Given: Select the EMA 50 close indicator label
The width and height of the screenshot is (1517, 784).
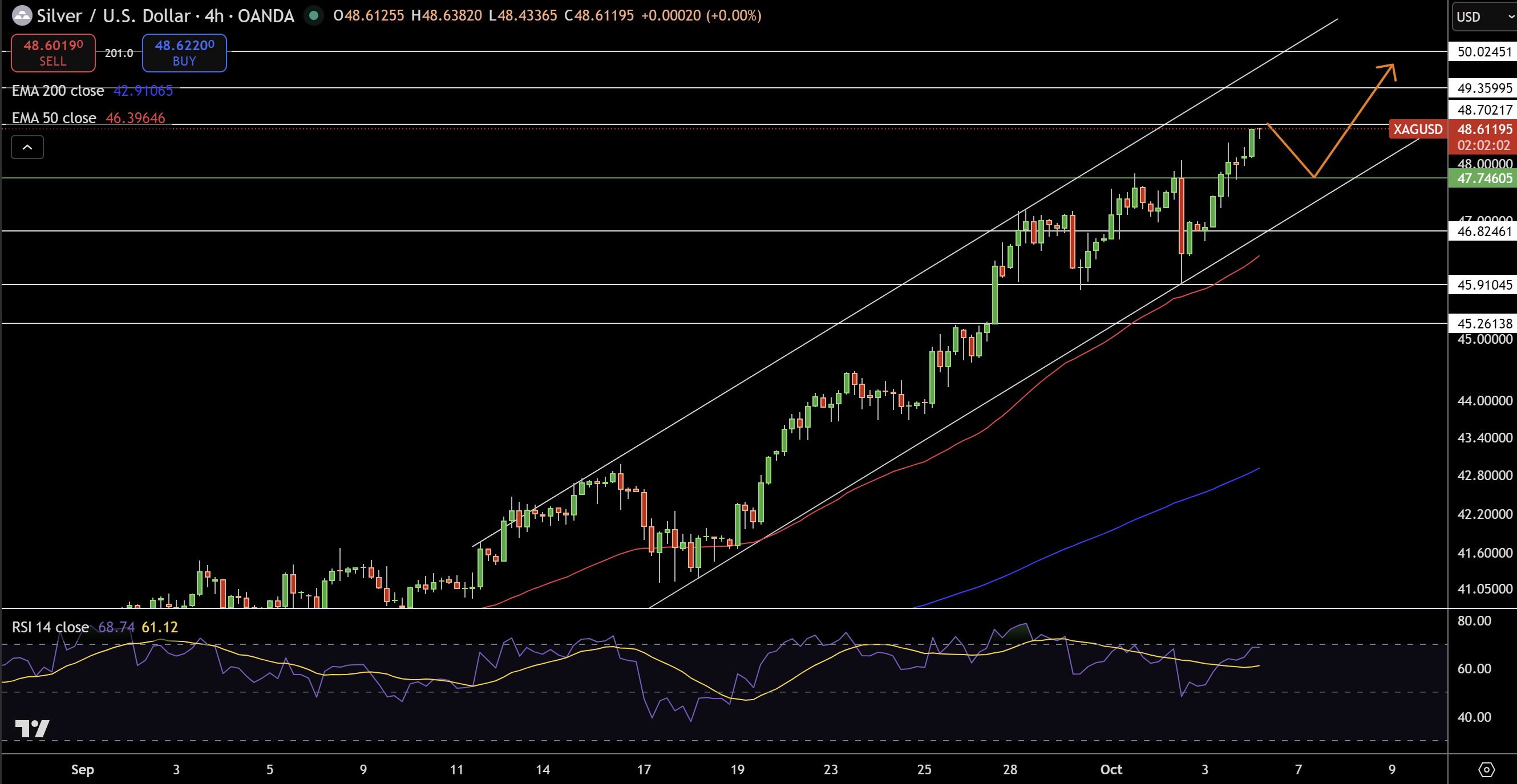Looking at the screenshot, I should (x=54, y=117).
